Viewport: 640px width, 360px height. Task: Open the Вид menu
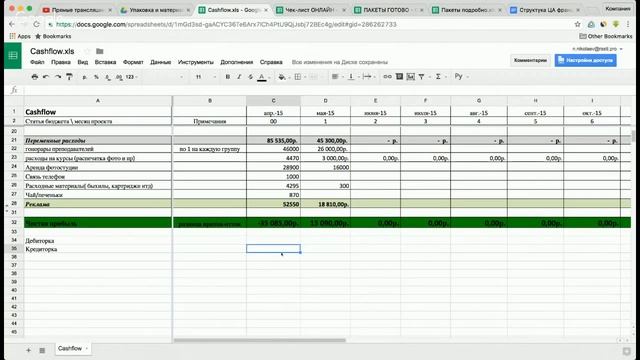(x=82, y=62)
